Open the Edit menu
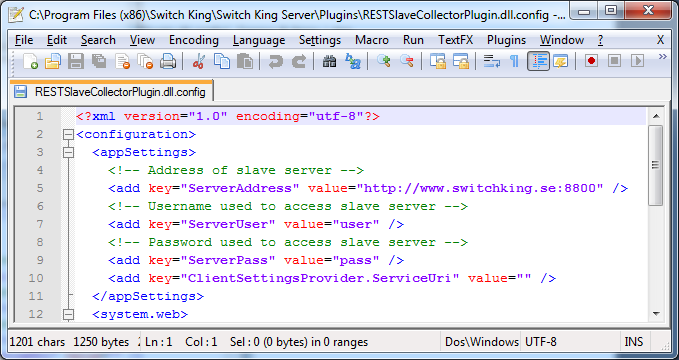 click(57, 40)
